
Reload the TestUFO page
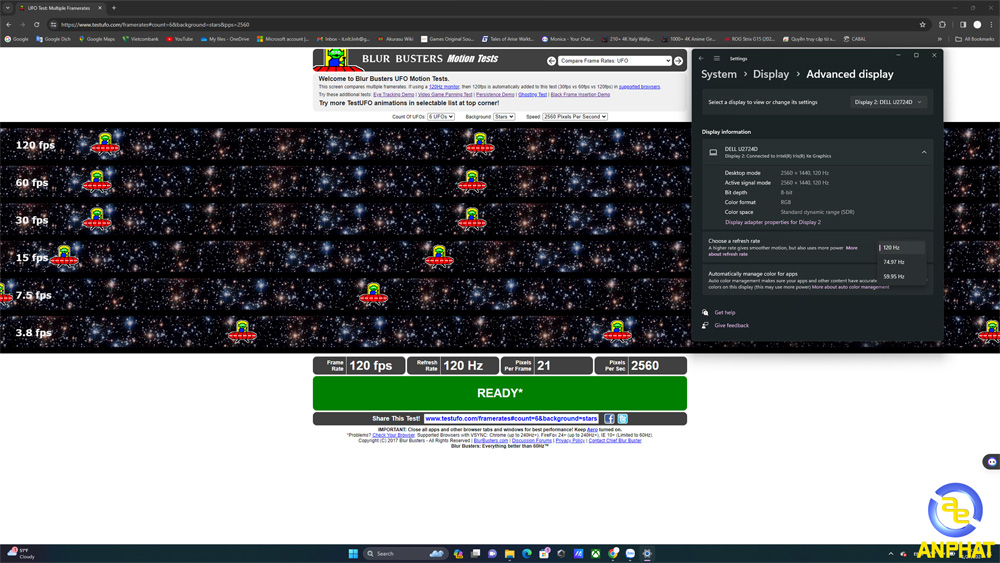[x=36, y=24]
